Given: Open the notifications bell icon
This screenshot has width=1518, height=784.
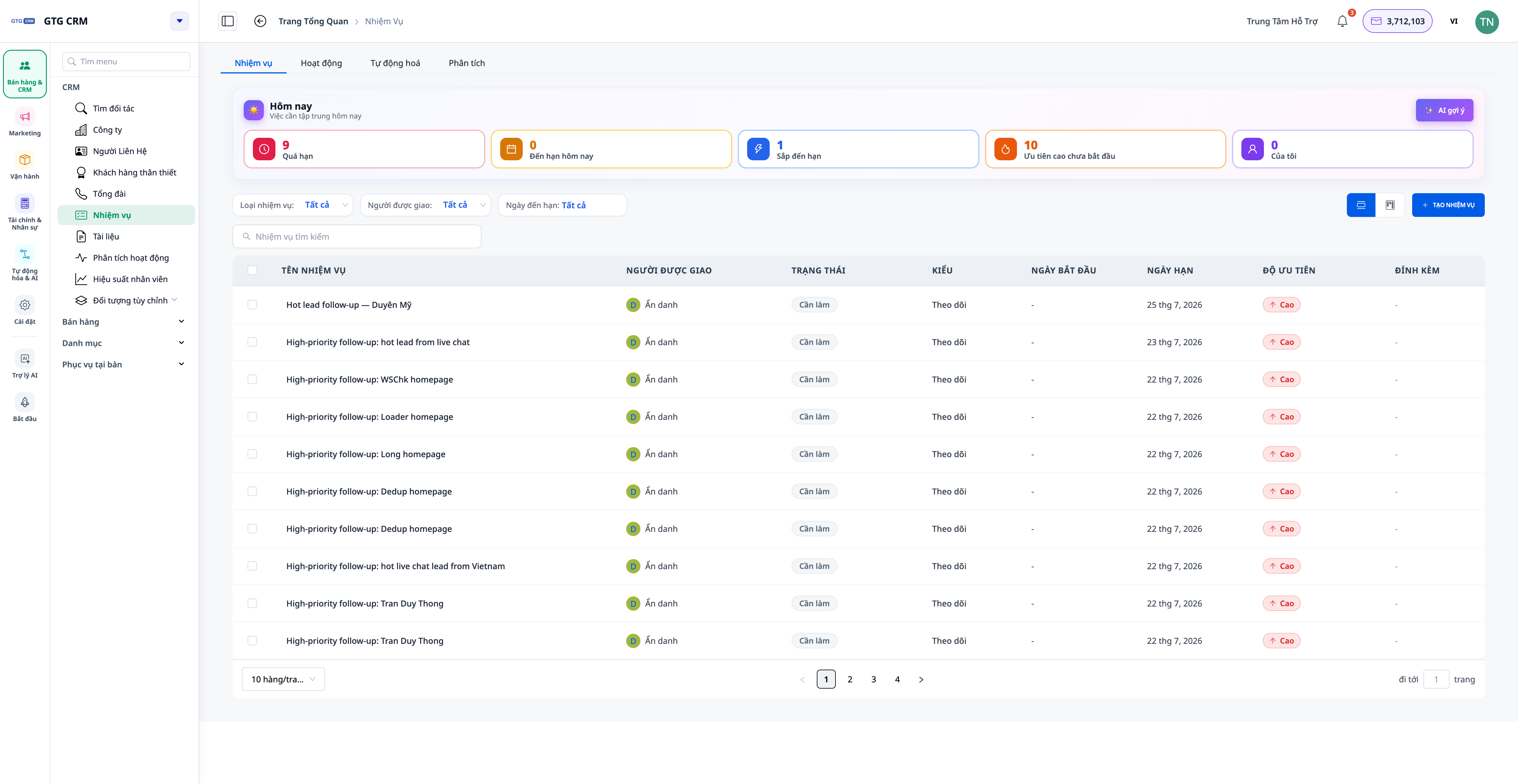Looking at the screenshot, I should (1342, 21).
